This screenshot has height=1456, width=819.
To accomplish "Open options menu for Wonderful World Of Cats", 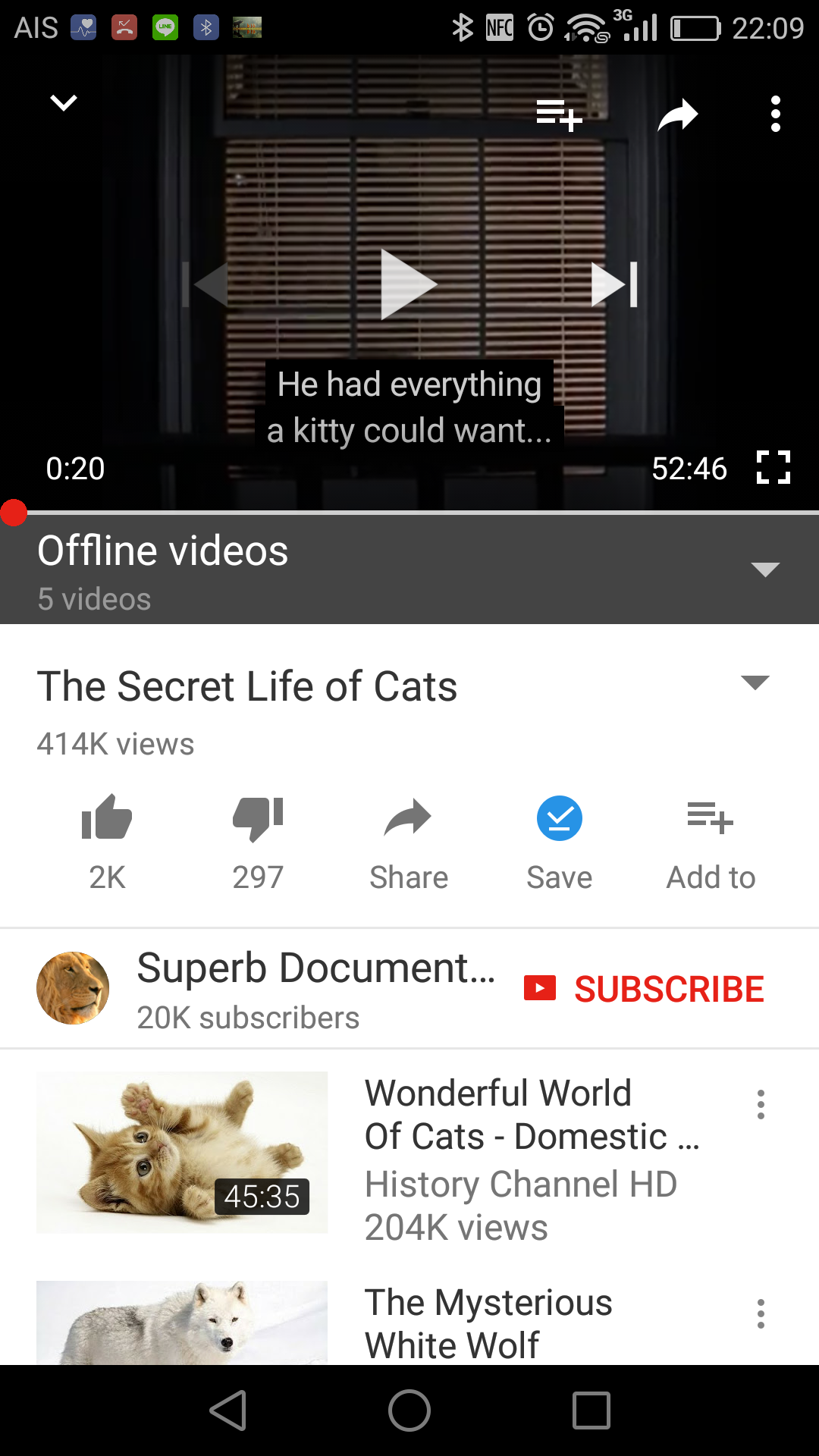I will click(x=761, y=1105).
